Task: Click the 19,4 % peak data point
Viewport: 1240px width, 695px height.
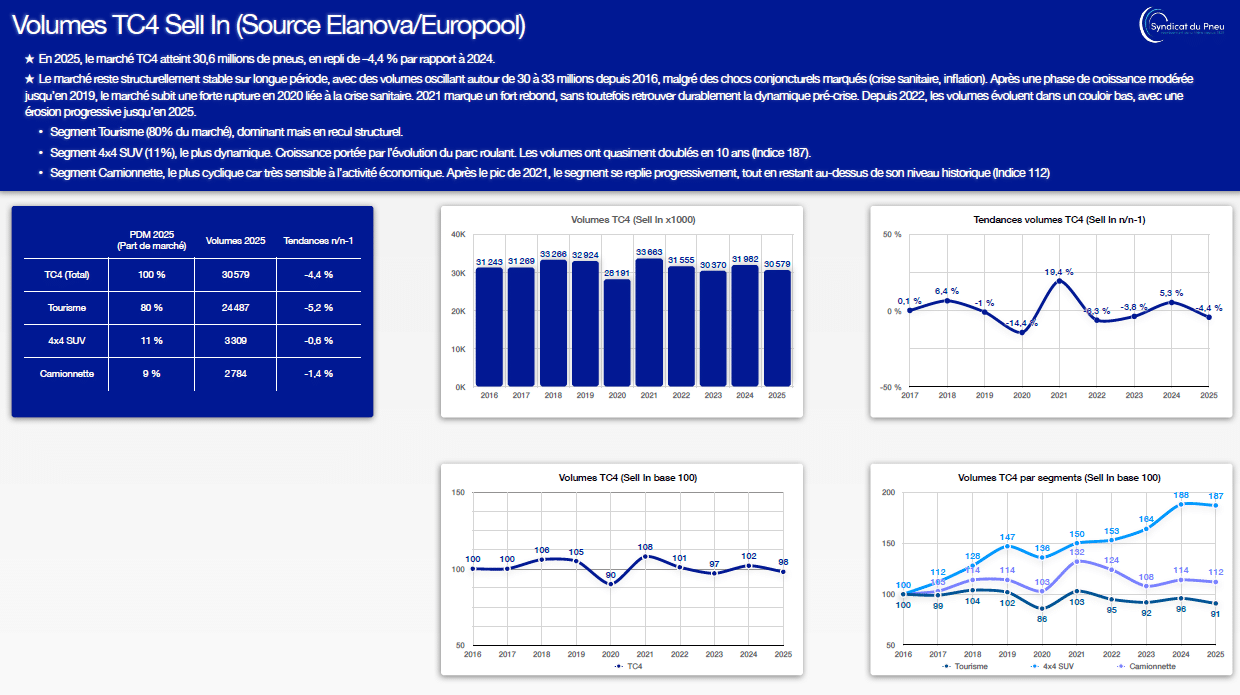Action: [1059, 281]
